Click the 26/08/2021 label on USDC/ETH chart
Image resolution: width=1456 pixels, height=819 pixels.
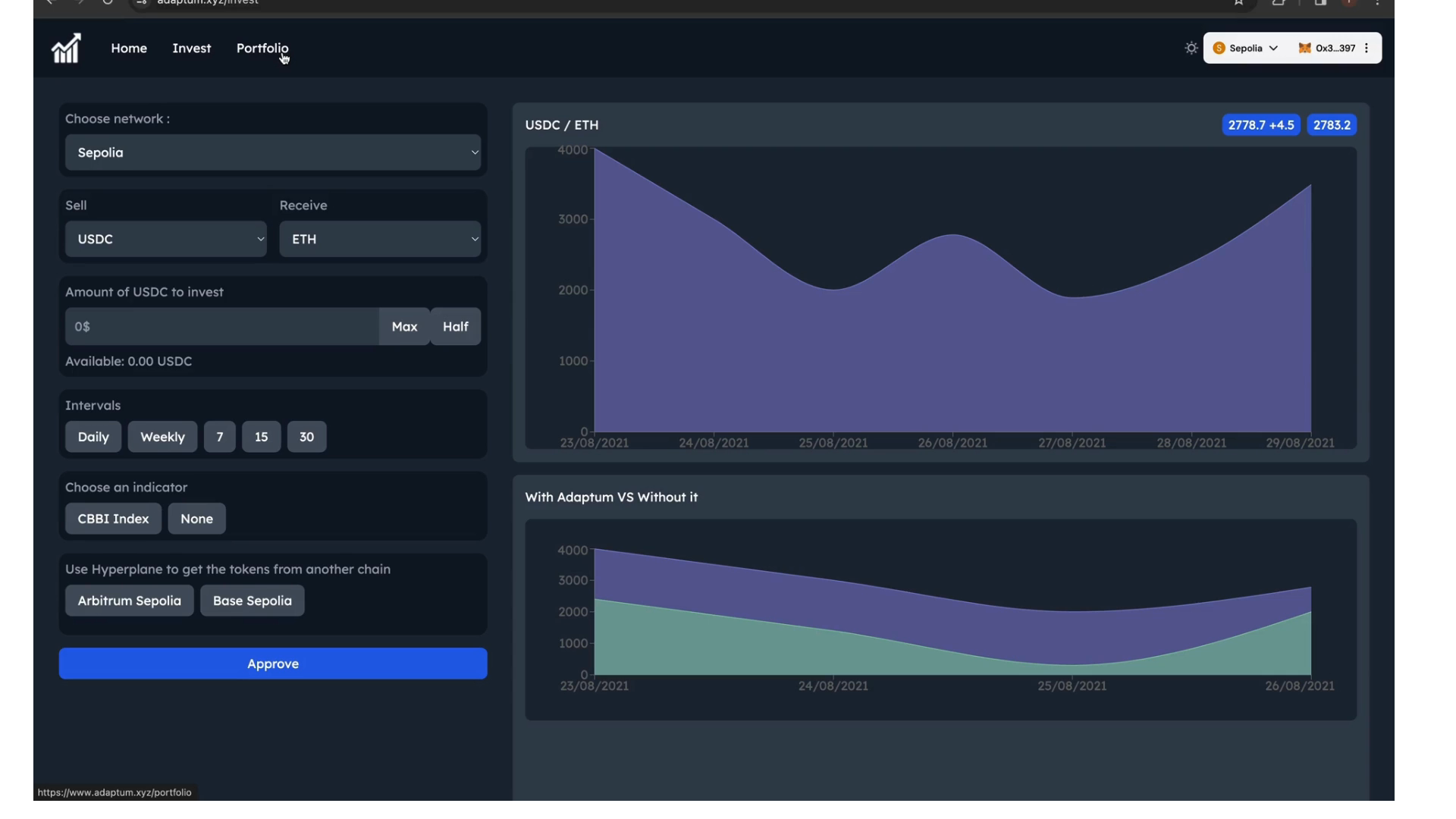pos(952,443)
